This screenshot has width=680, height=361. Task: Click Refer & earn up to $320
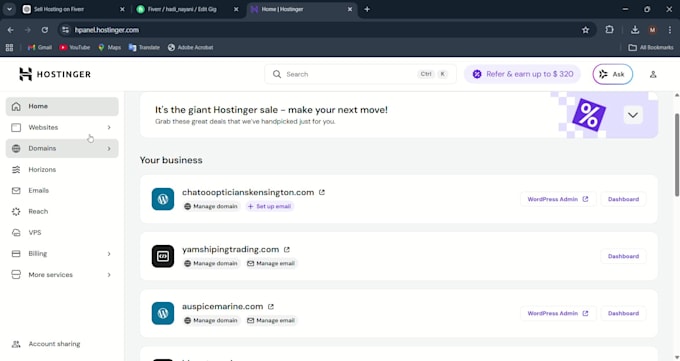[522, 74]
